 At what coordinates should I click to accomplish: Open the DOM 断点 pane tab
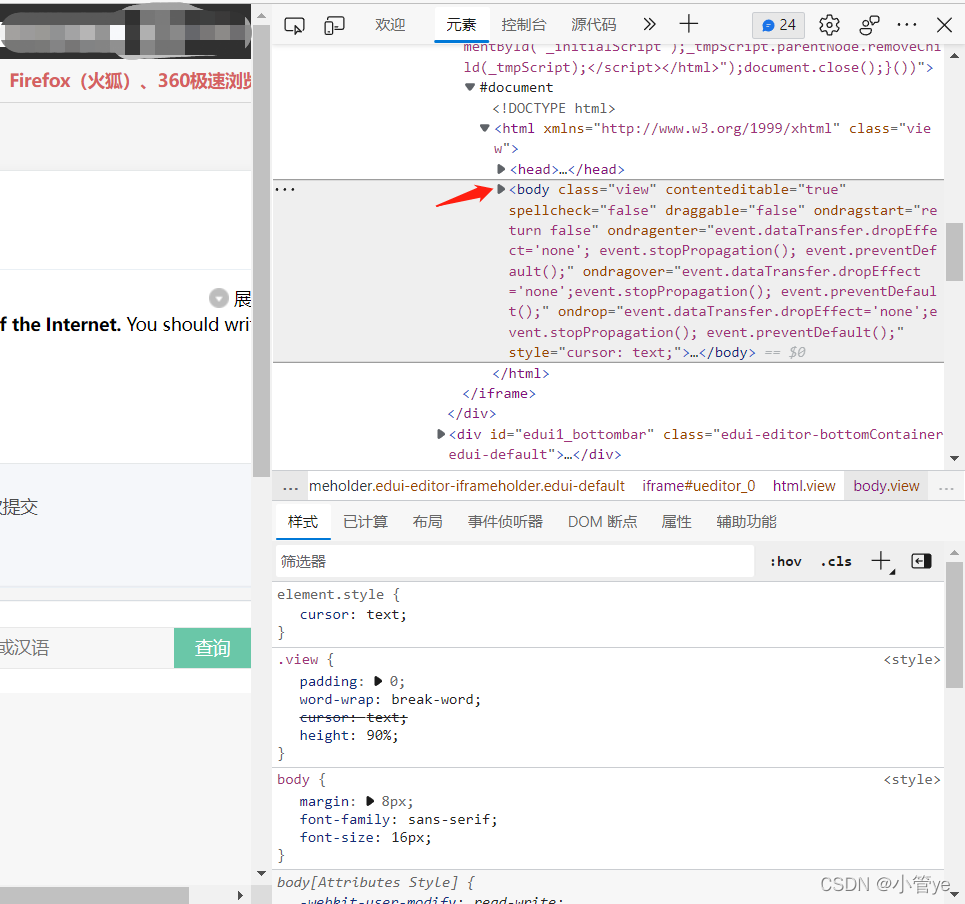click(x=602, y=522)
